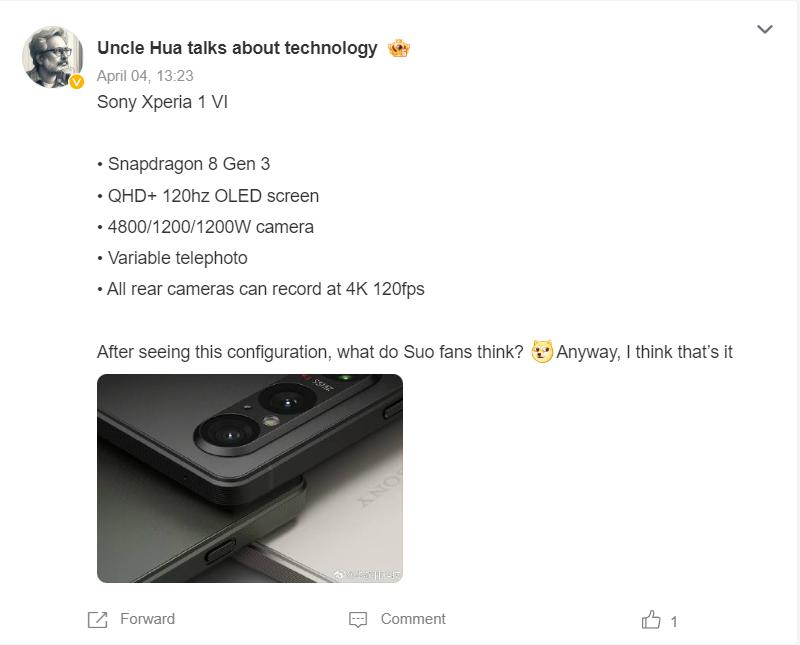This screenshot has width=800, height=645.
Task: Click the crown membership badge beside username
Action: [398, 48]
